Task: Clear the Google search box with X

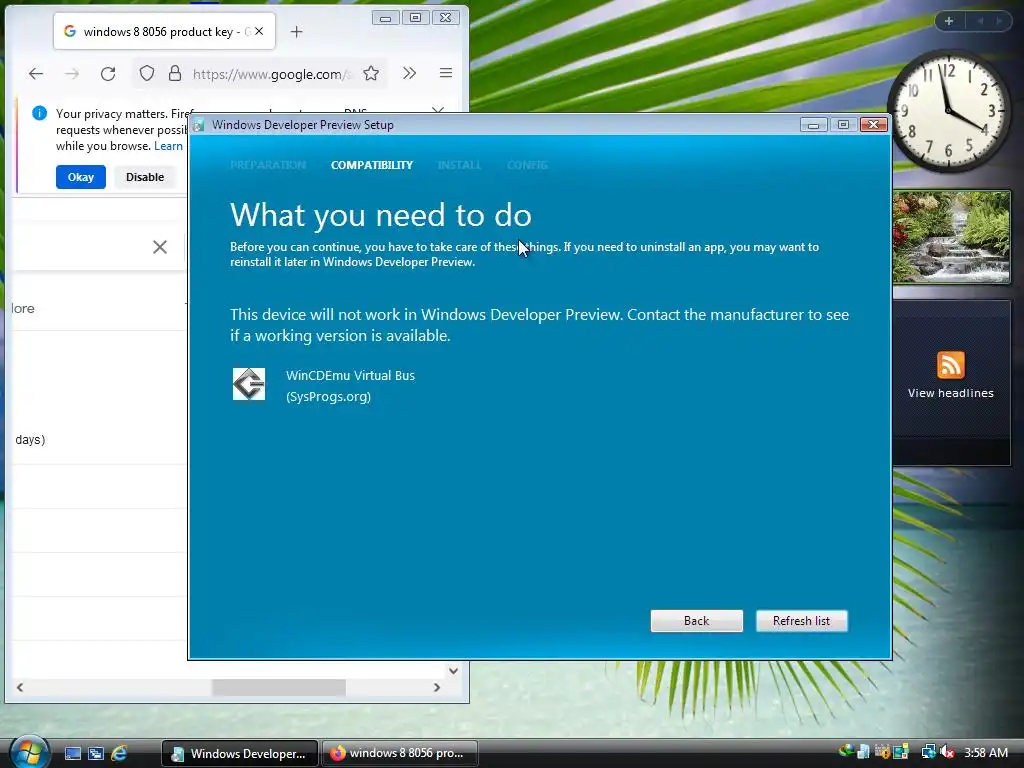Action: [x=160, y=247]
